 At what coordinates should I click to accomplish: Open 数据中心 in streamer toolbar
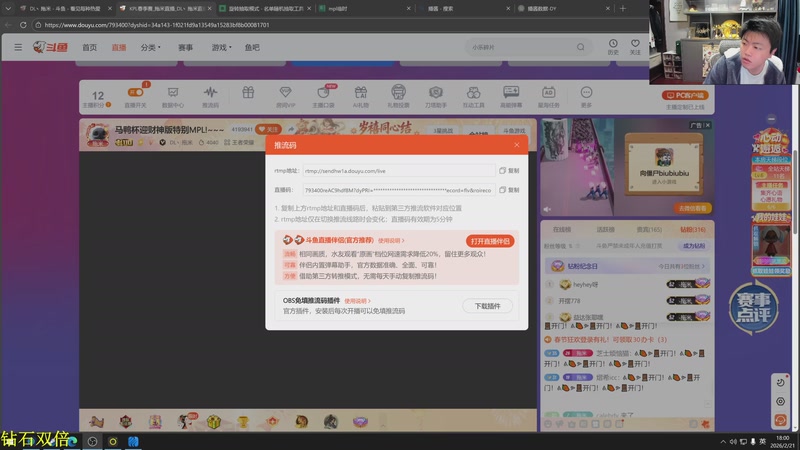point(173,97)
